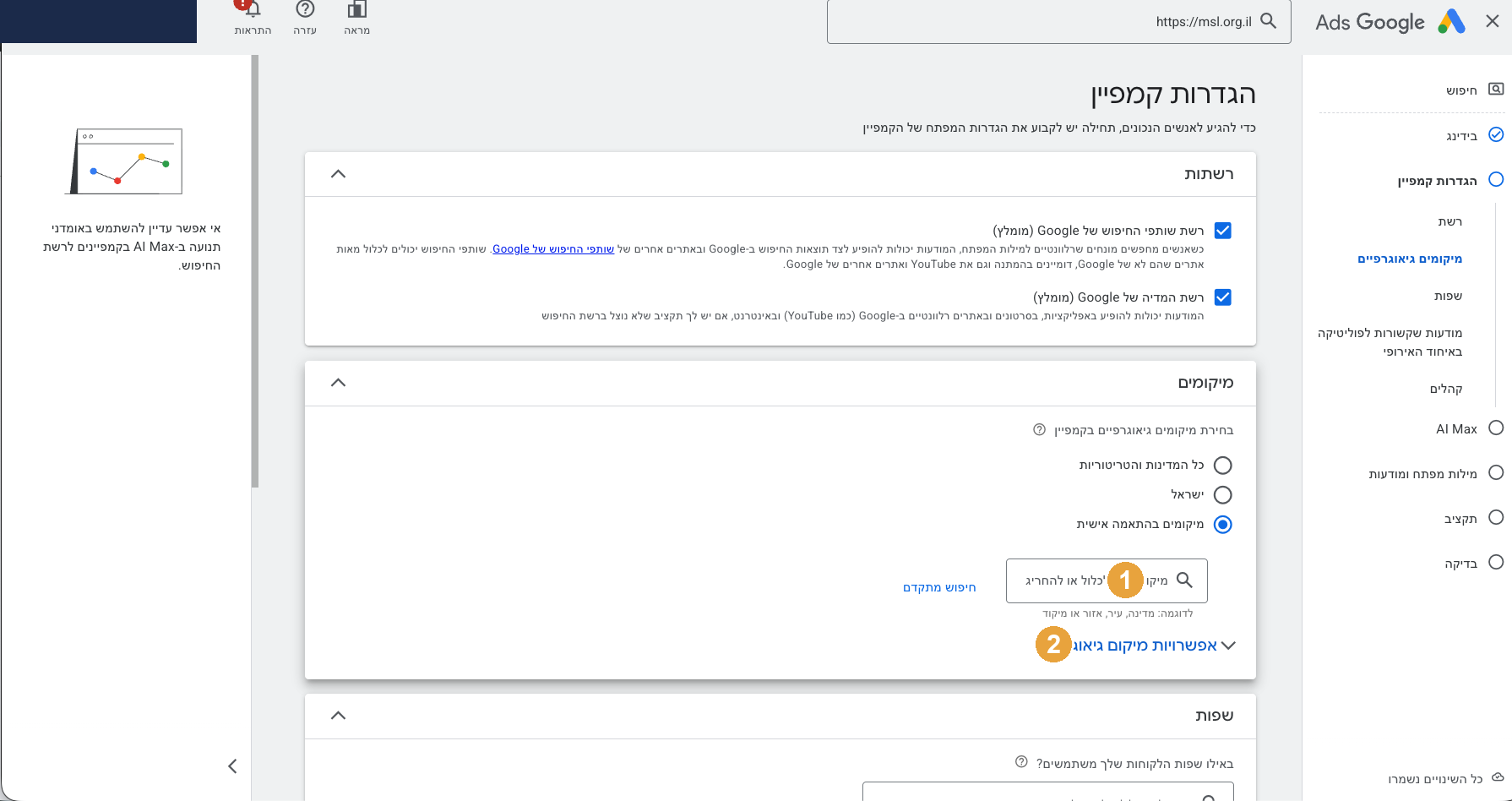This screenshot has width=1512, height=801.
Task: Click the URL field showing msl.org.il
Action: (x=1059, y=22)
